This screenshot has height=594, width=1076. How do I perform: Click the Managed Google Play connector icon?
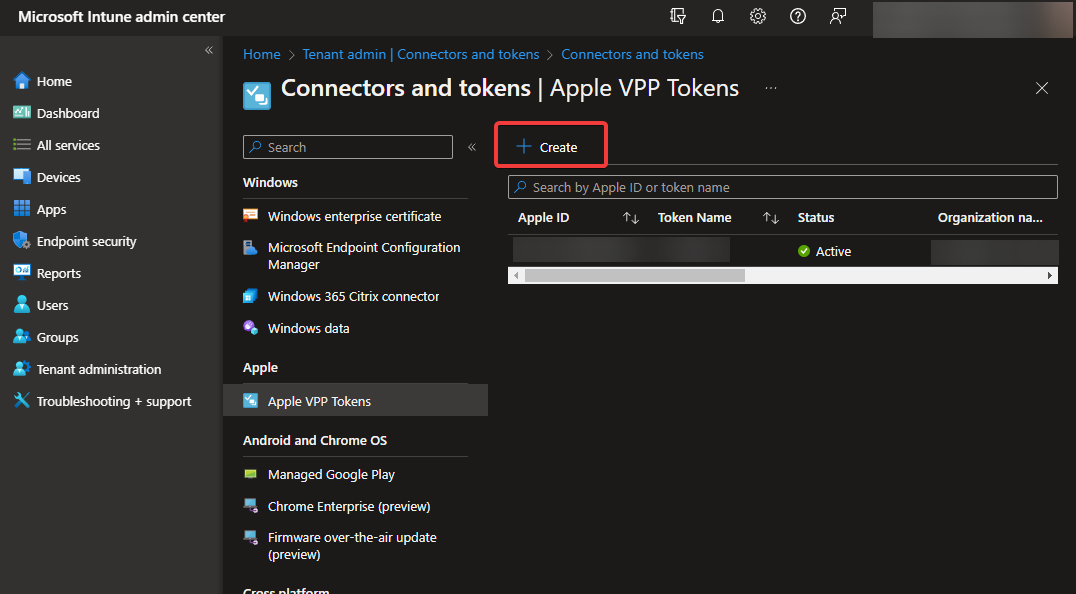pyautogui.click(x=250, y=473)
